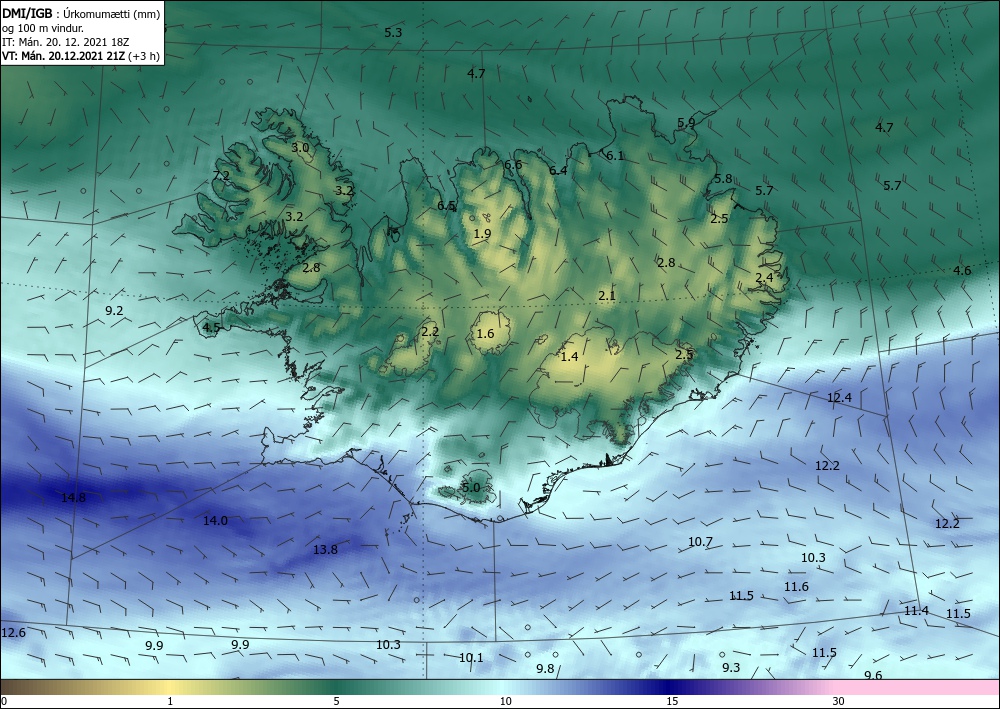Click the 14.0 value over the dark blue band
The height and width of the screenshot is (709, 1000).
click(215, 521)
